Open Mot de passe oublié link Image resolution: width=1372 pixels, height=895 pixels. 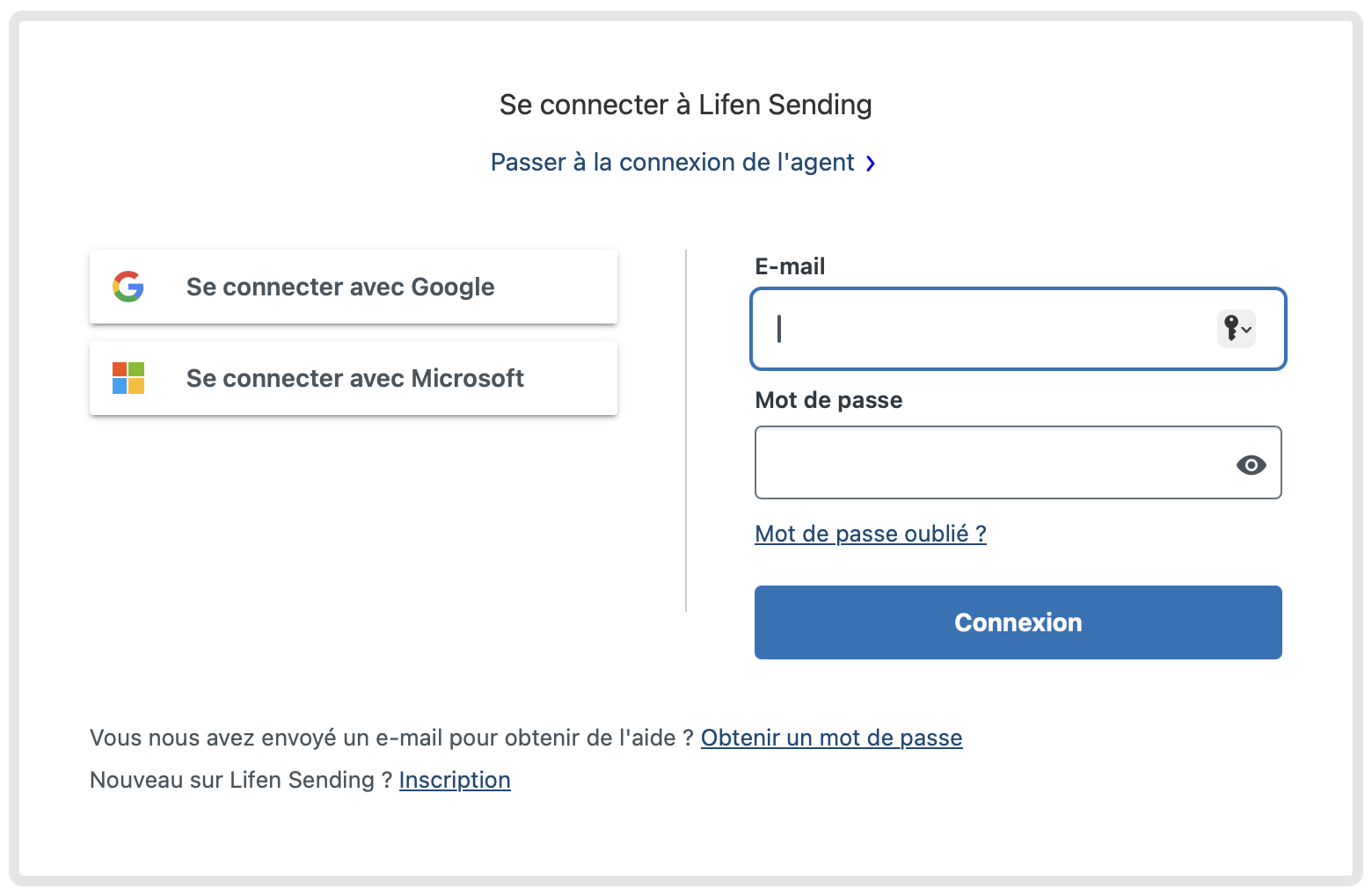tap(870, 534)
